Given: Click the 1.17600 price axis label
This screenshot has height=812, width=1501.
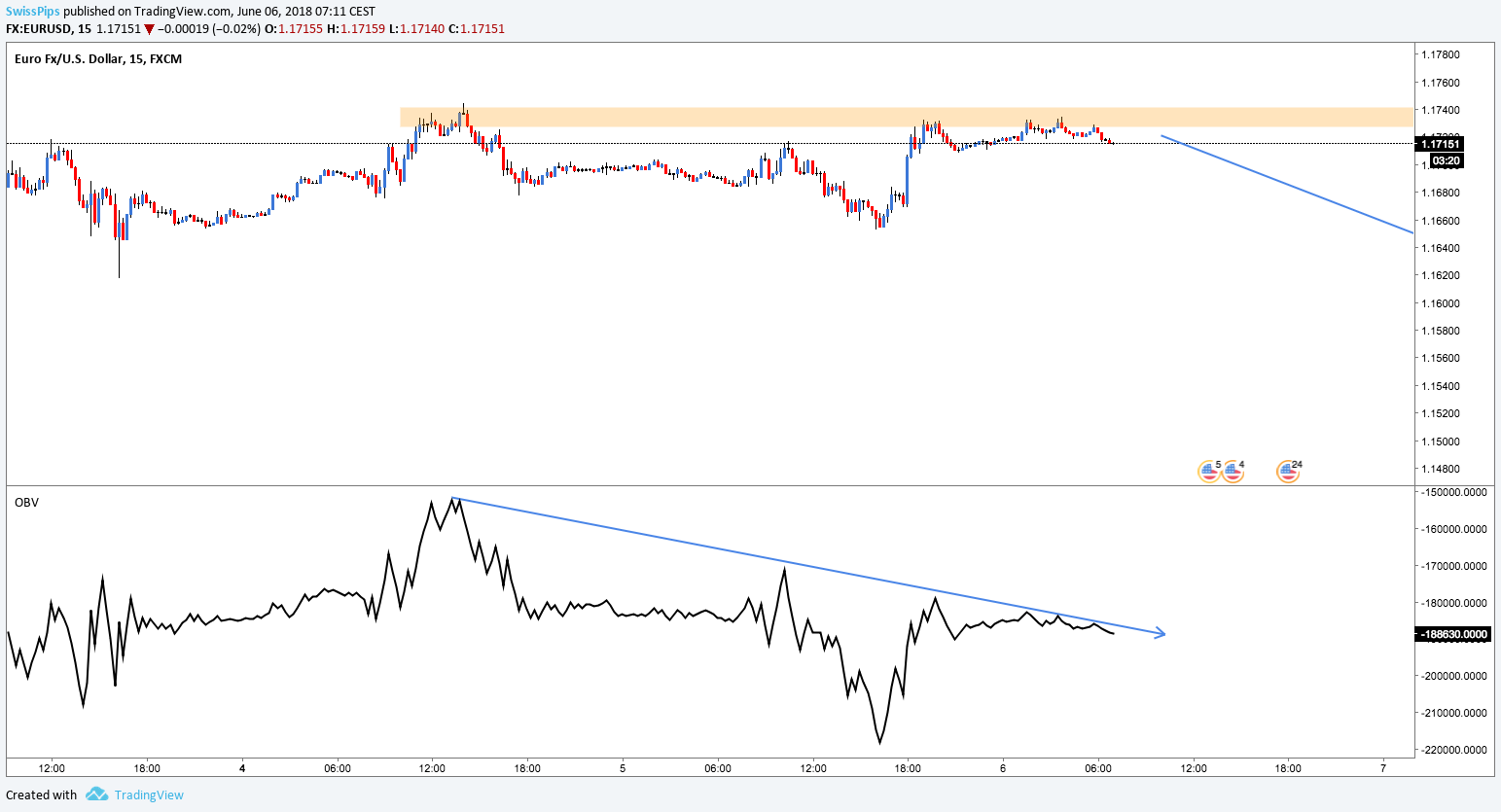Looking at the screenshot, I should (x=1440, y=83).
